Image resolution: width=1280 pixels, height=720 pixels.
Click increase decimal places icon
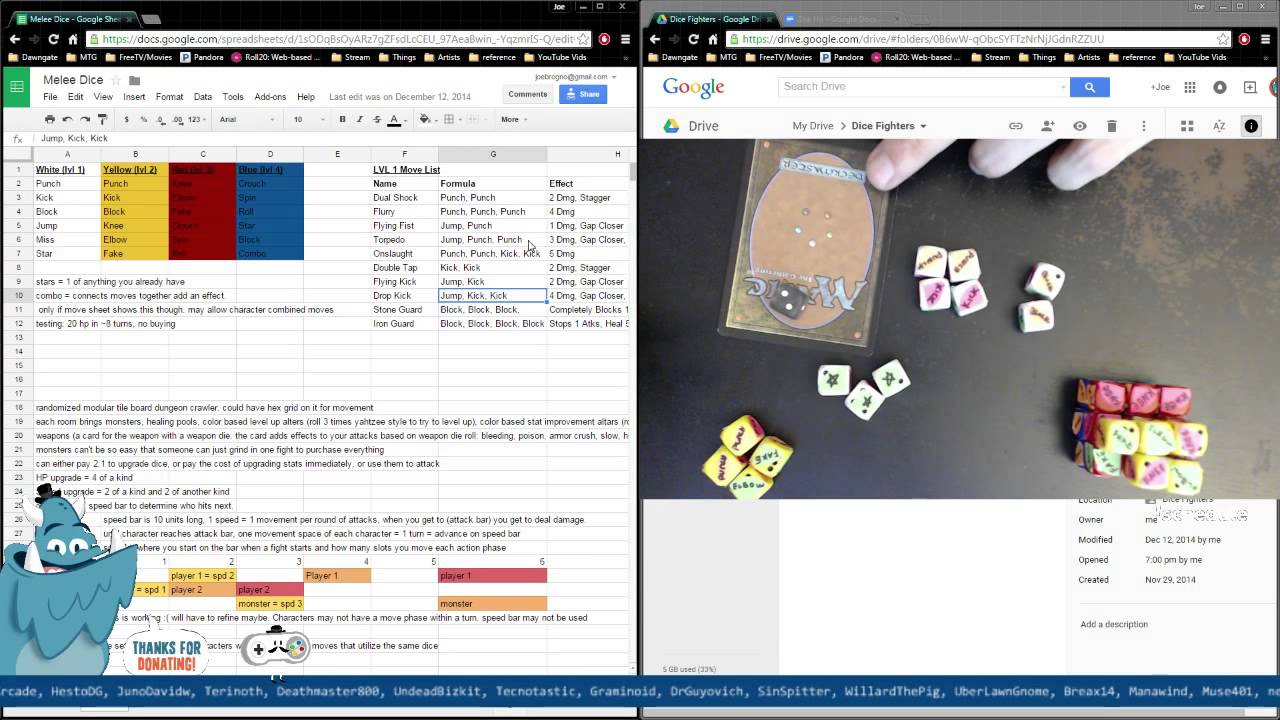[x=177, y=119]
